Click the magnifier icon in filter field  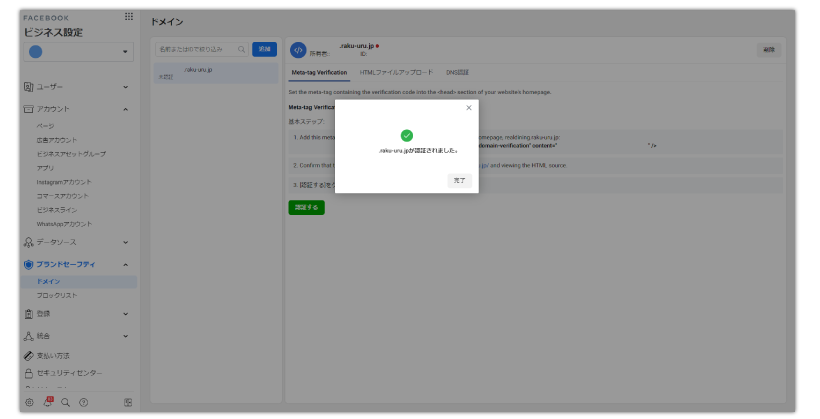coord(241,49)
